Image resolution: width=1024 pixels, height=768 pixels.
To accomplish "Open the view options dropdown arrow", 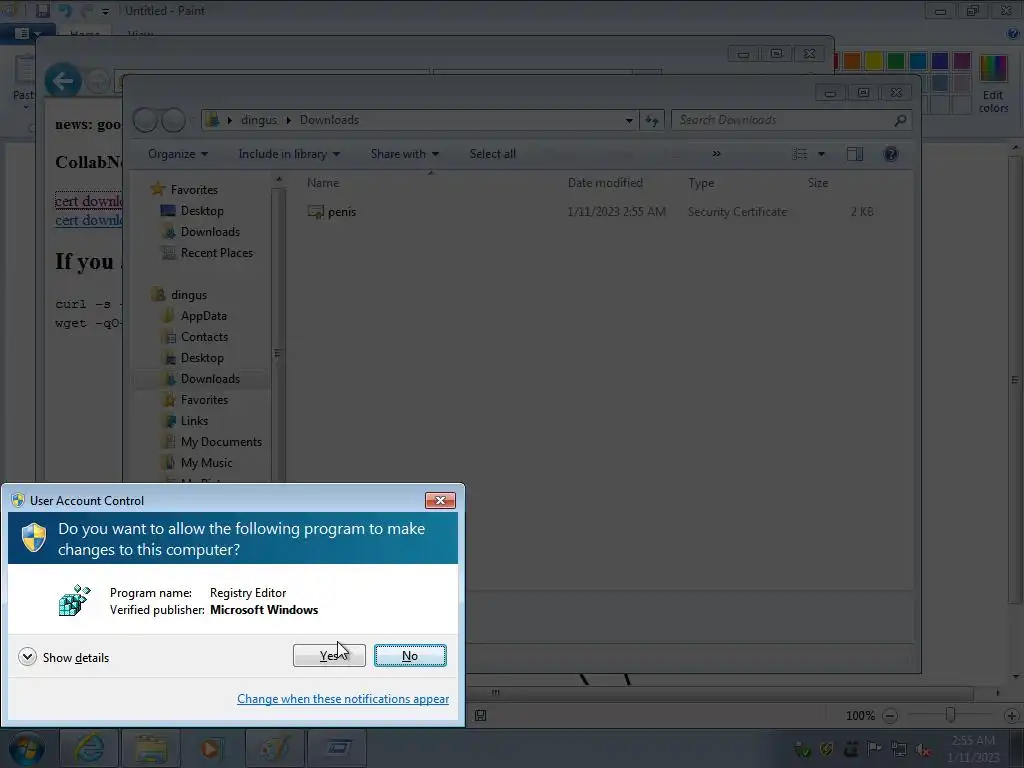I will pyautogui.click(x=822, y=154).
